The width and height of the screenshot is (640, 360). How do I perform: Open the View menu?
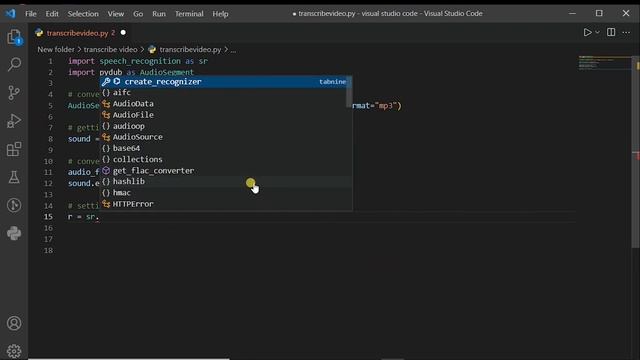116,13
